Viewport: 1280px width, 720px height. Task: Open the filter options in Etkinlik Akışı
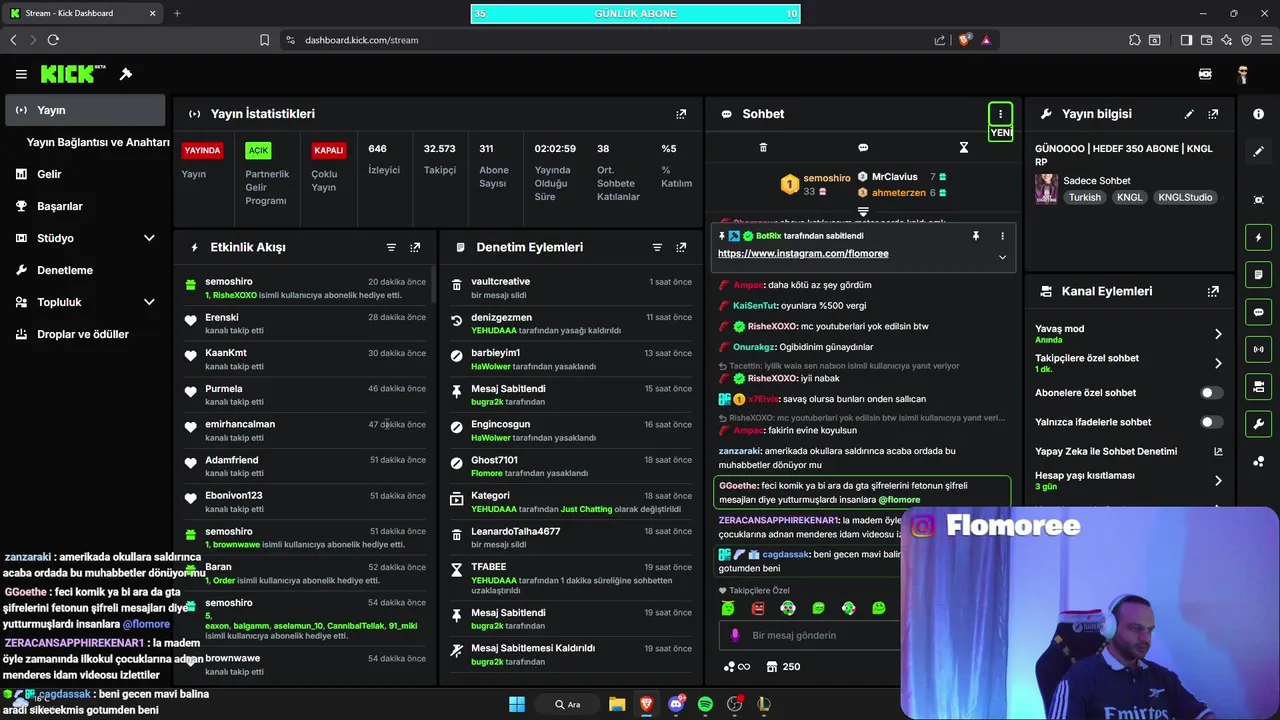click(x=391, y=247)
